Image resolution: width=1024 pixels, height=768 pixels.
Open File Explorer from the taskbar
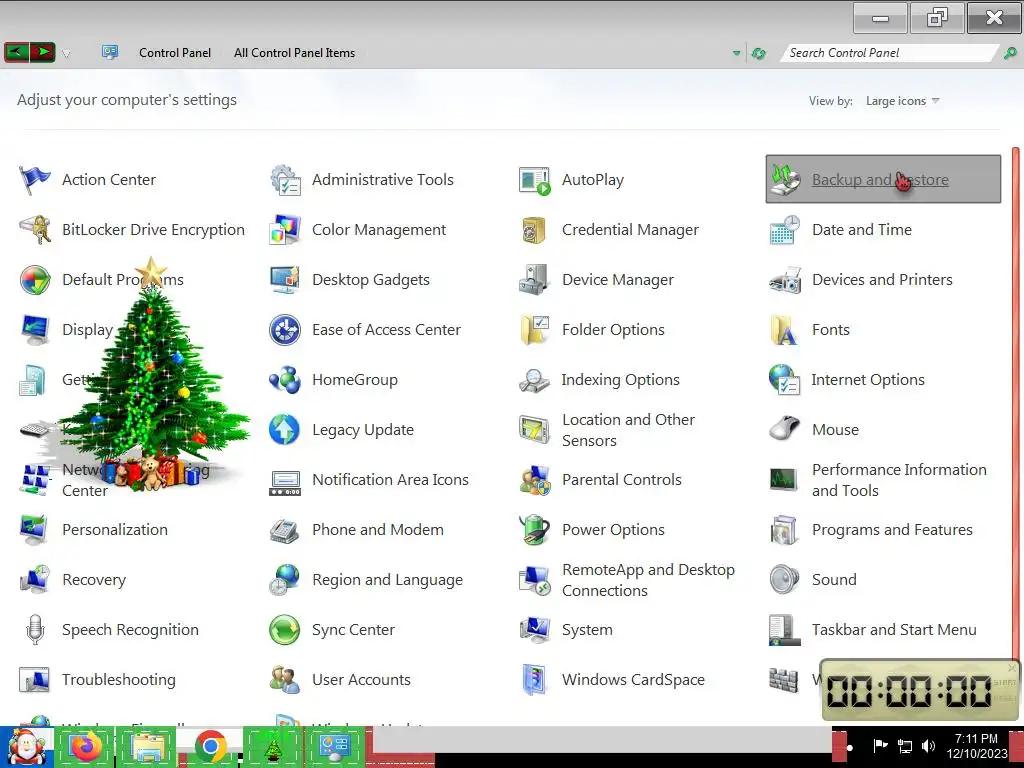148,747
